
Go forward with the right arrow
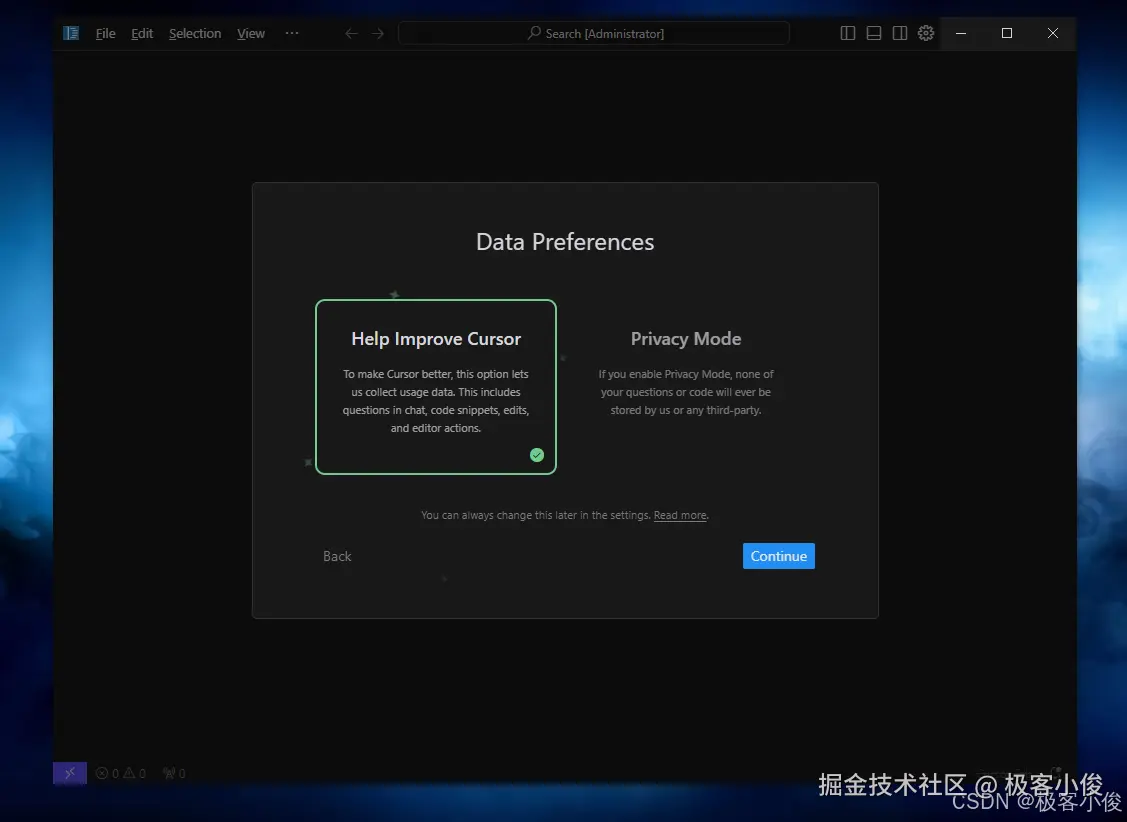[377, 33]
